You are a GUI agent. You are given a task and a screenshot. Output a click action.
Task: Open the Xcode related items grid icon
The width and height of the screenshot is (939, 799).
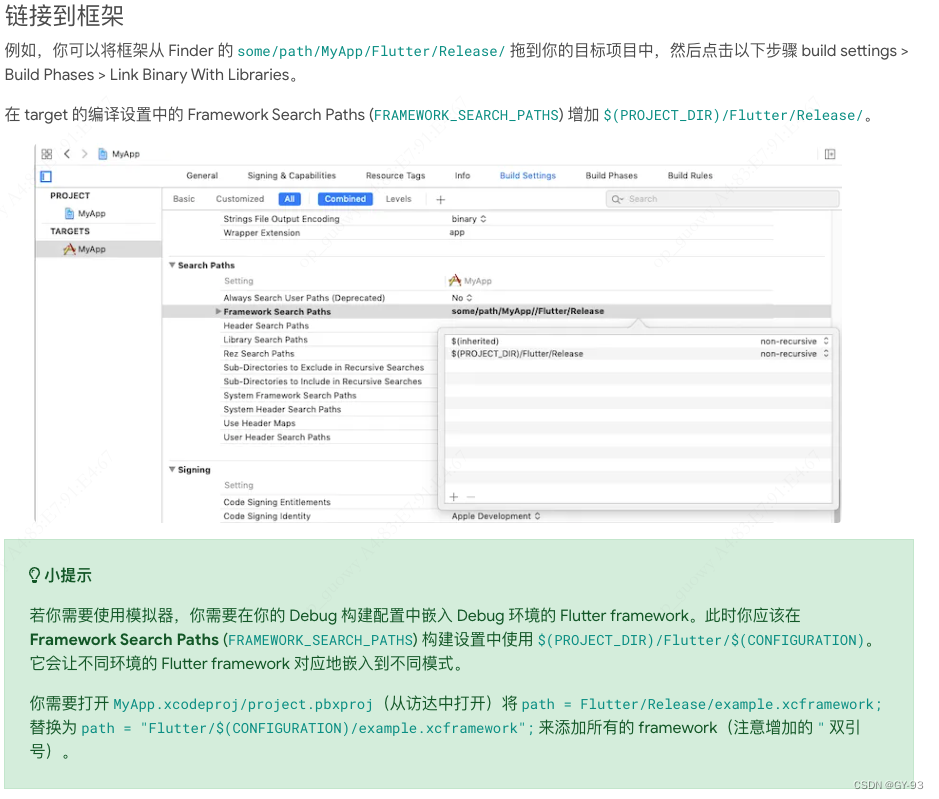47,154
